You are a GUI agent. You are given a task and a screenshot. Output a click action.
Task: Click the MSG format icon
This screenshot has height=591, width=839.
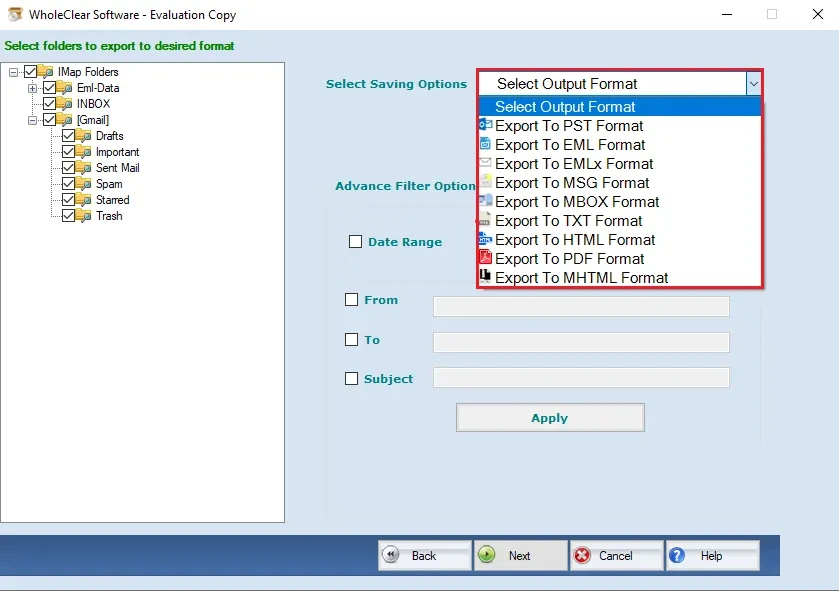pyautogui.click(x=484, y=182)
